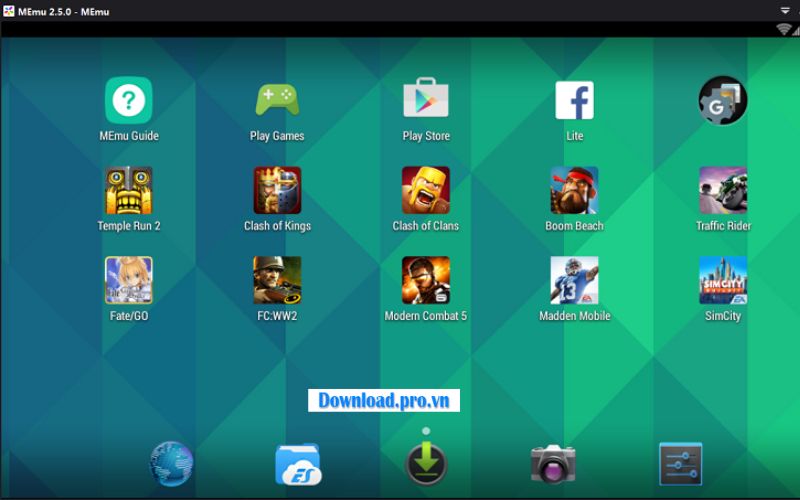Screen dimensions: 800x500
Task: Open the Downloads app in dock
Action: tap(426, 463)
